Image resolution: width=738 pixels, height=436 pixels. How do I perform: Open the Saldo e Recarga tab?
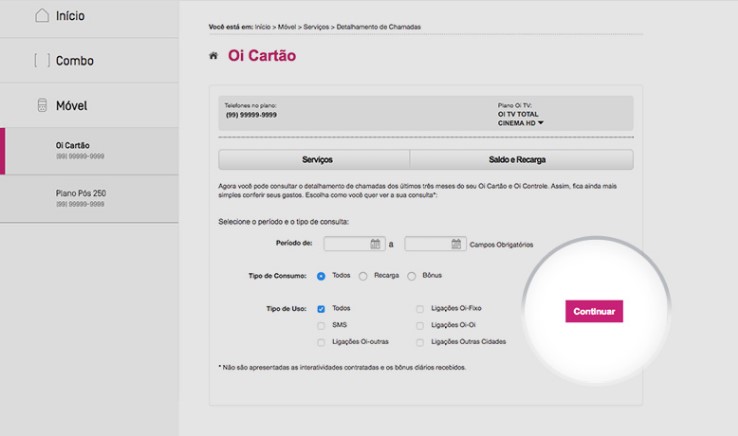click(521, 160)
